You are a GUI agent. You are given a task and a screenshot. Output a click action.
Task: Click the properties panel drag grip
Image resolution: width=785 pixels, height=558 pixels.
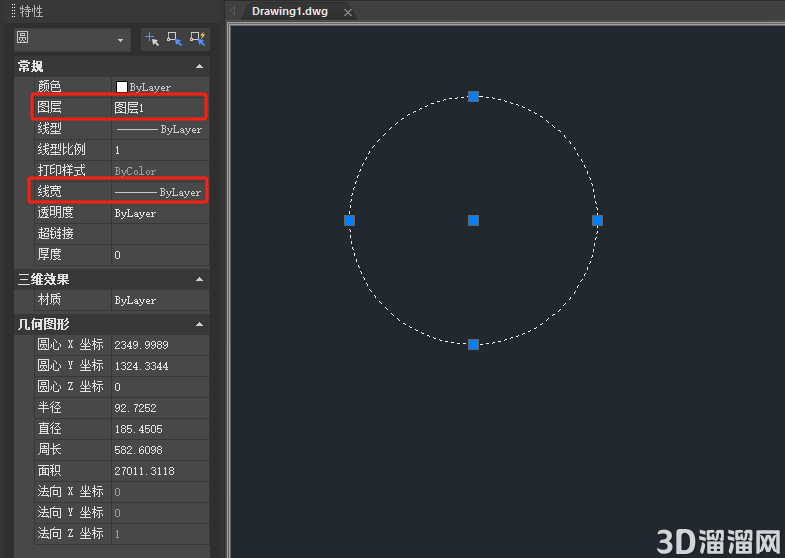pos(14,11)
